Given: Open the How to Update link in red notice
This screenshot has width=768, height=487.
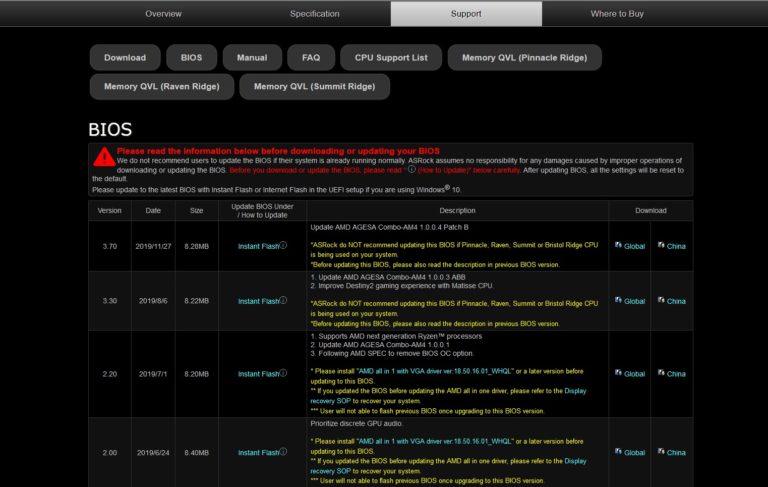Looking at the screenshot, I should coord(442,170).
